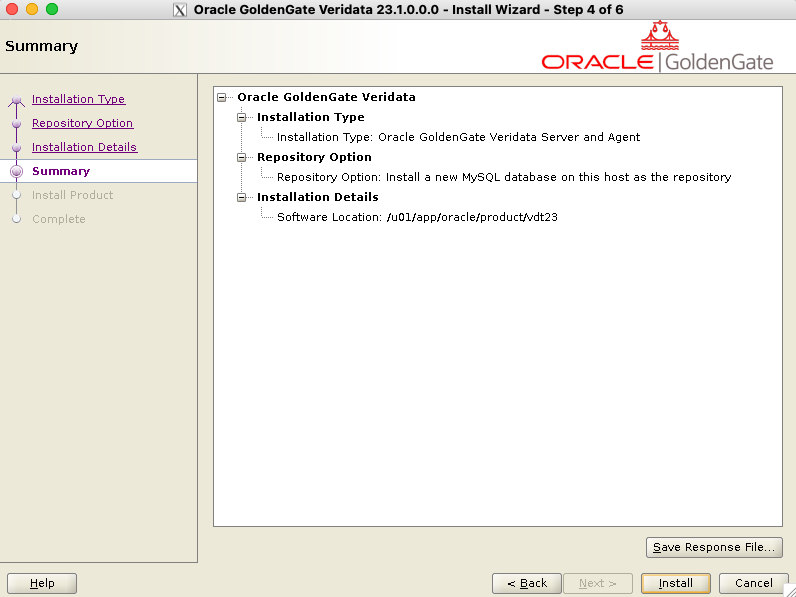Click the Installation Type step bullet icon
Image resolution: width=796 pixels, height=597 pixels.
coord(16,100)
